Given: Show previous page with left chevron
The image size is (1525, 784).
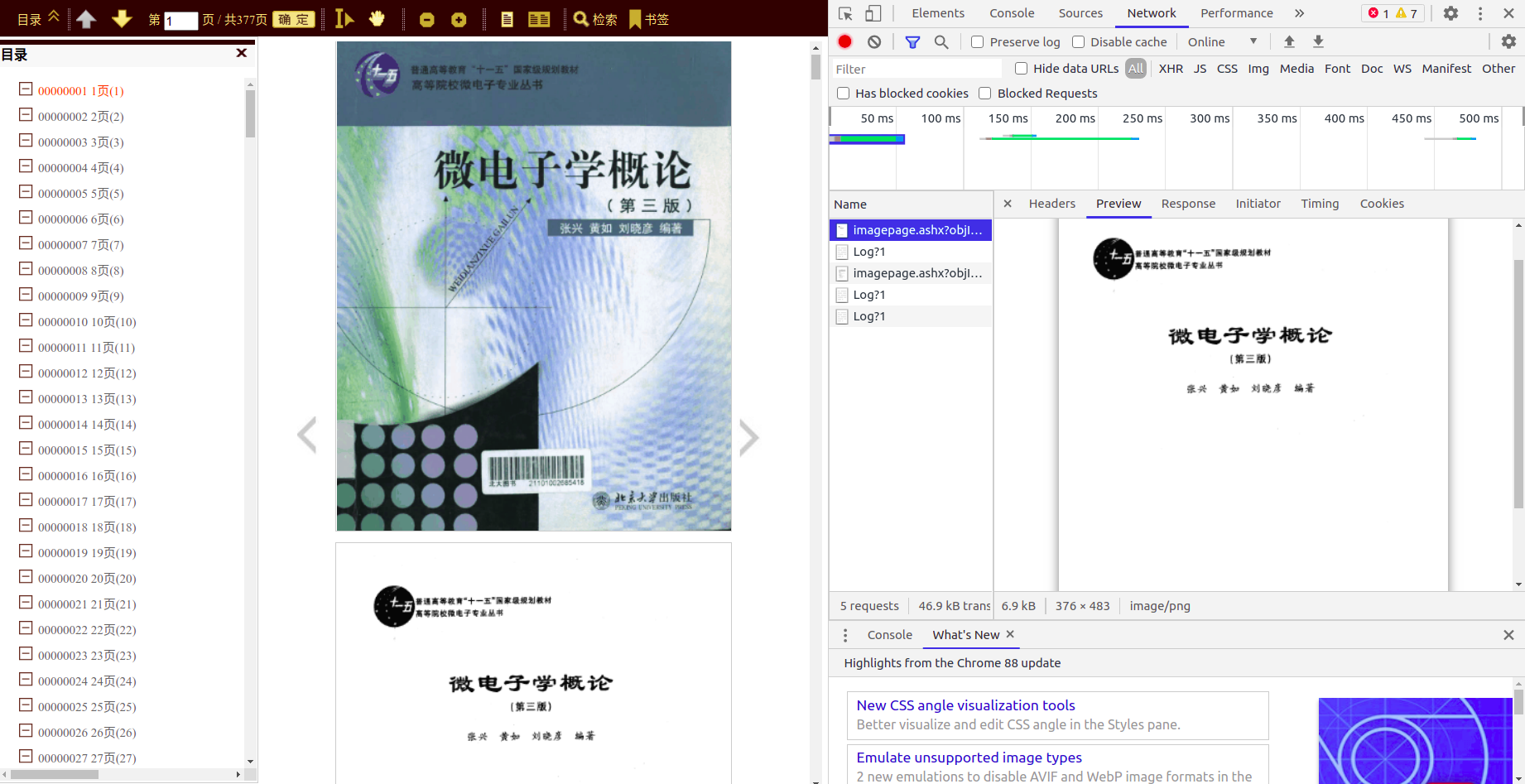Looking at the screenshot, I should click(307, 436).
